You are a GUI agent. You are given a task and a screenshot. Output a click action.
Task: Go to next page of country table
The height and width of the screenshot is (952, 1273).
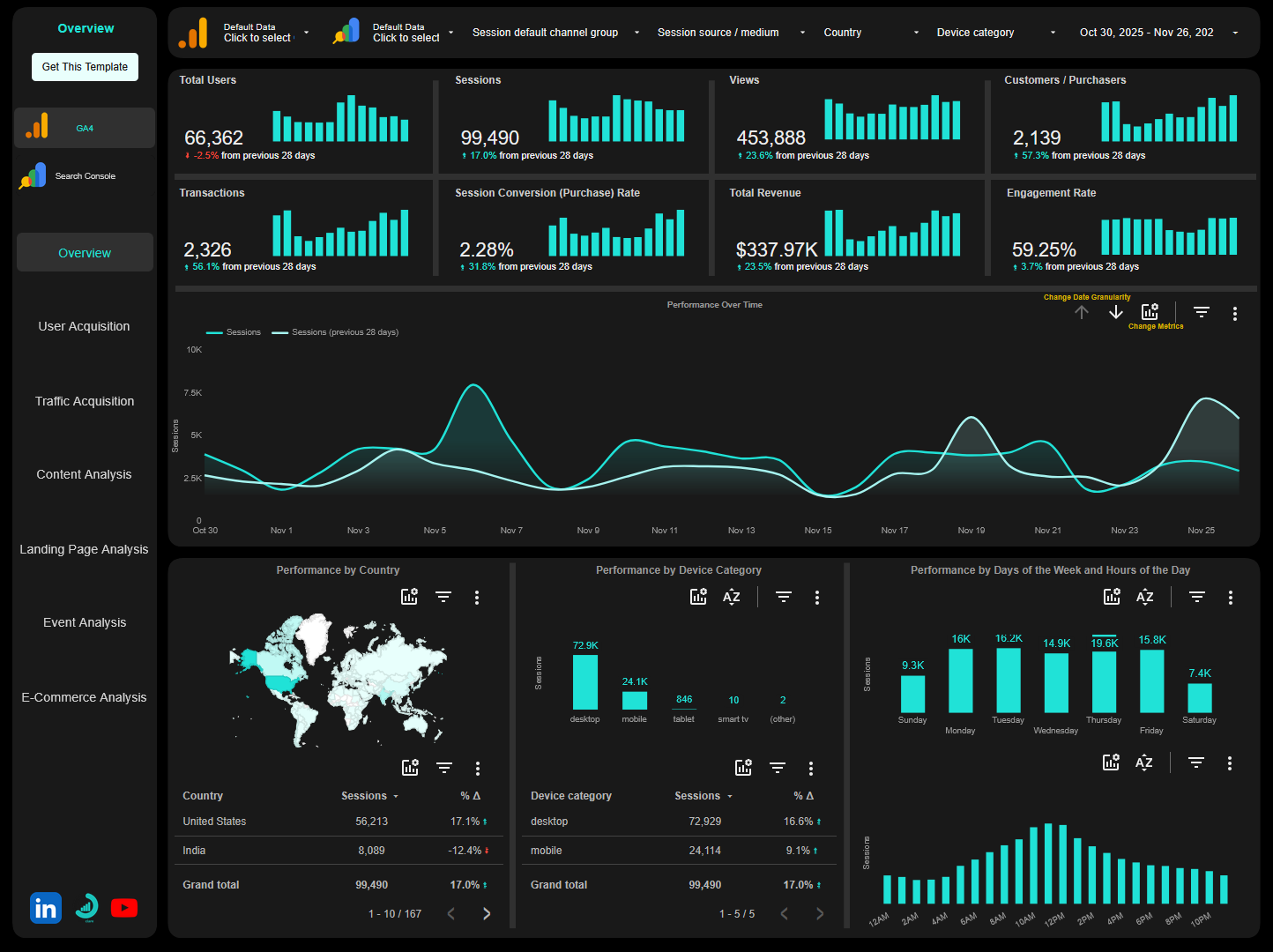click(486, 913)
